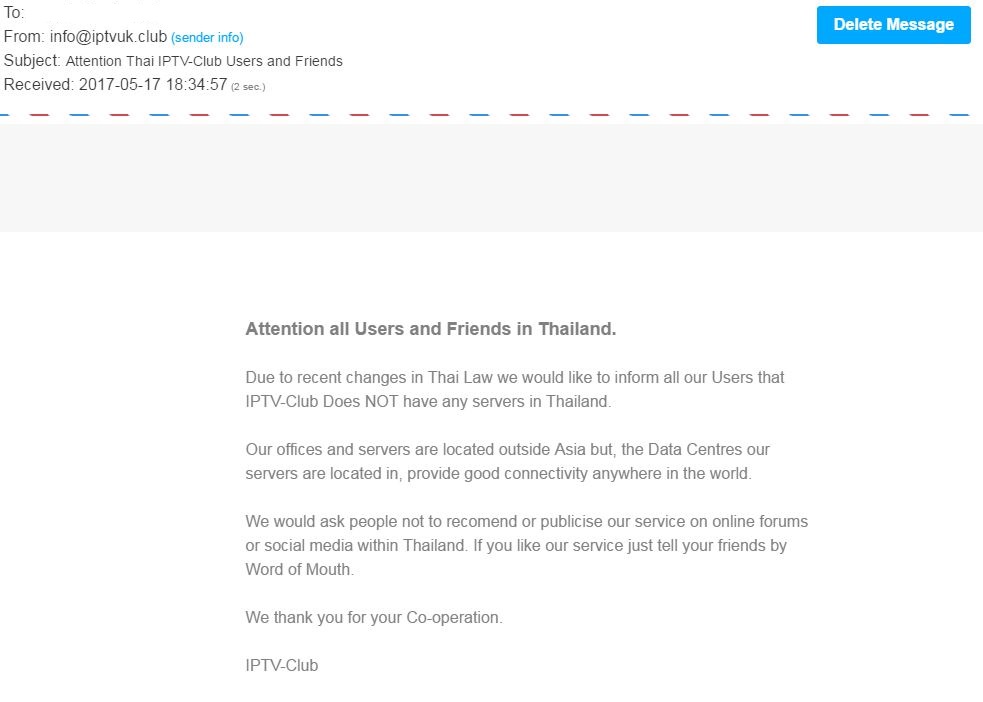Click the To: field label
This screenshot has height=702, width=983.
pyautogui.click(x=14, y=13)
